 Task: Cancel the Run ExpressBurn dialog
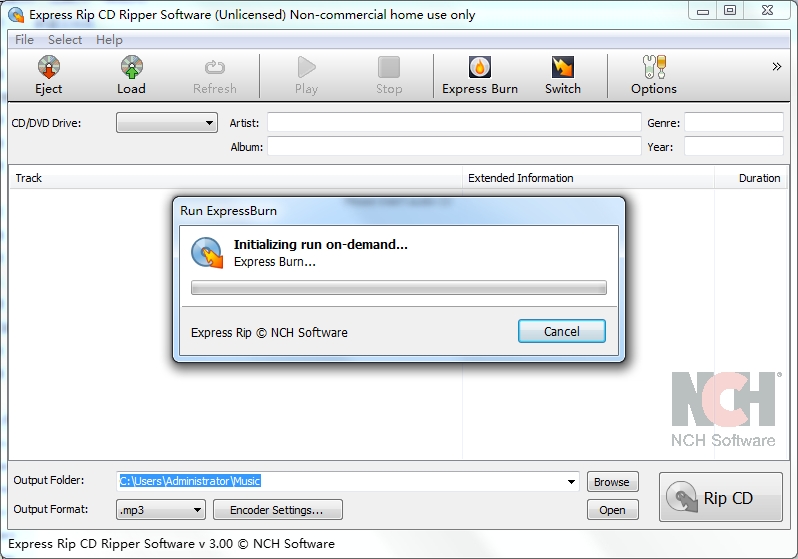coord(562,331)
